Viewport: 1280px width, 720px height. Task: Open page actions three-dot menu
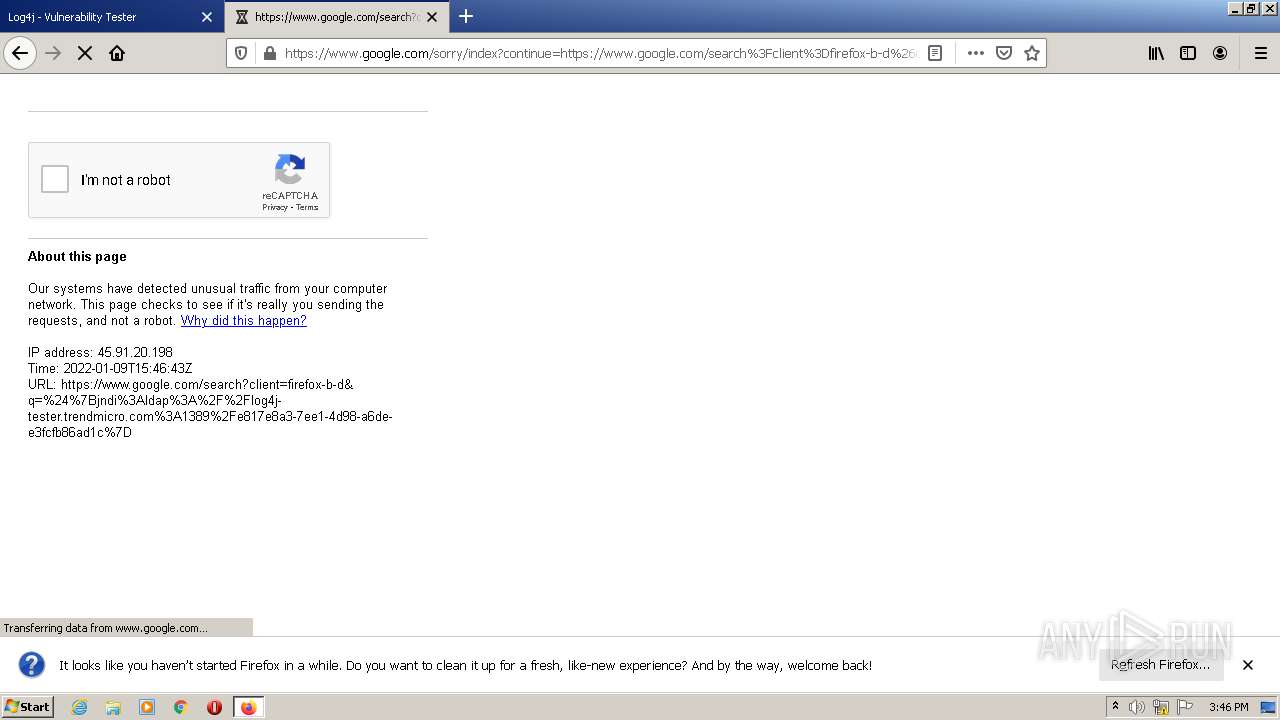(x=976, y=53)
